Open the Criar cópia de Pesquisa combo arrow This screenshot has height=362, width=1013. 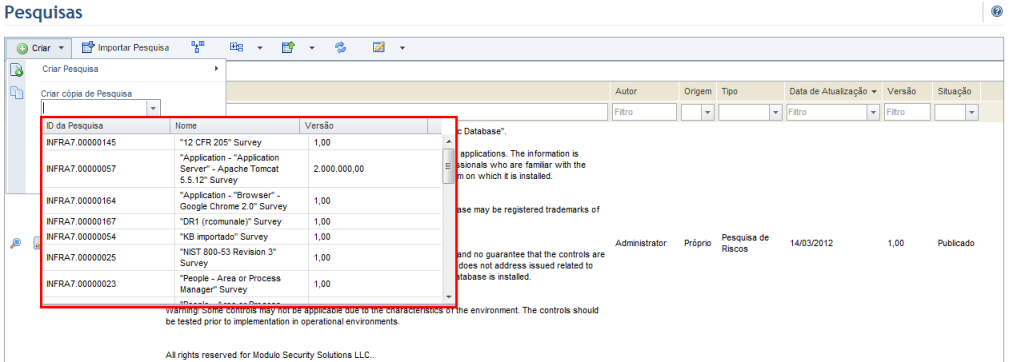[x=153, y=109]
